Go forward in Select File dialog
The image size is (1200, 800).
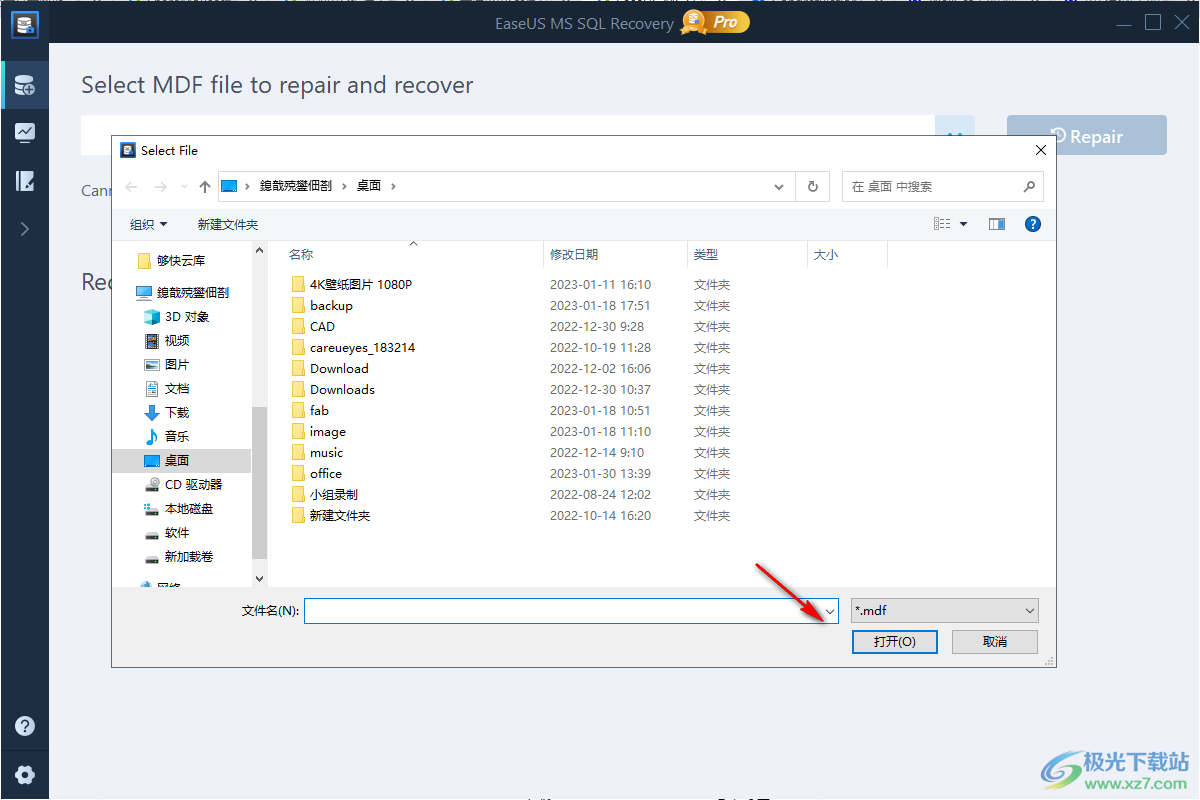pos(161,186)
